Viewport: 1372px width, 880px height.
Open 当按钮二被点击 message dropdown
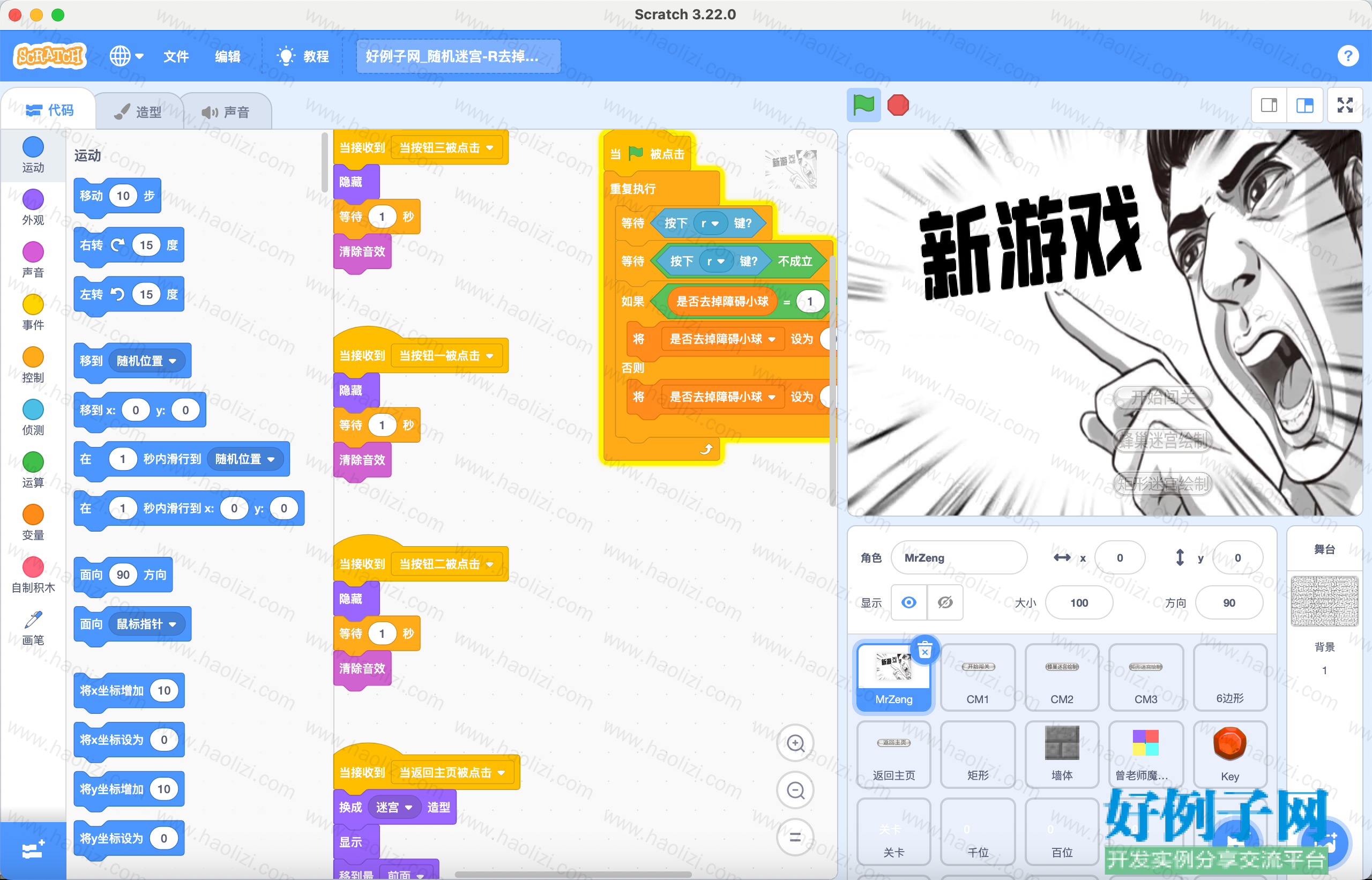point(447,564)
